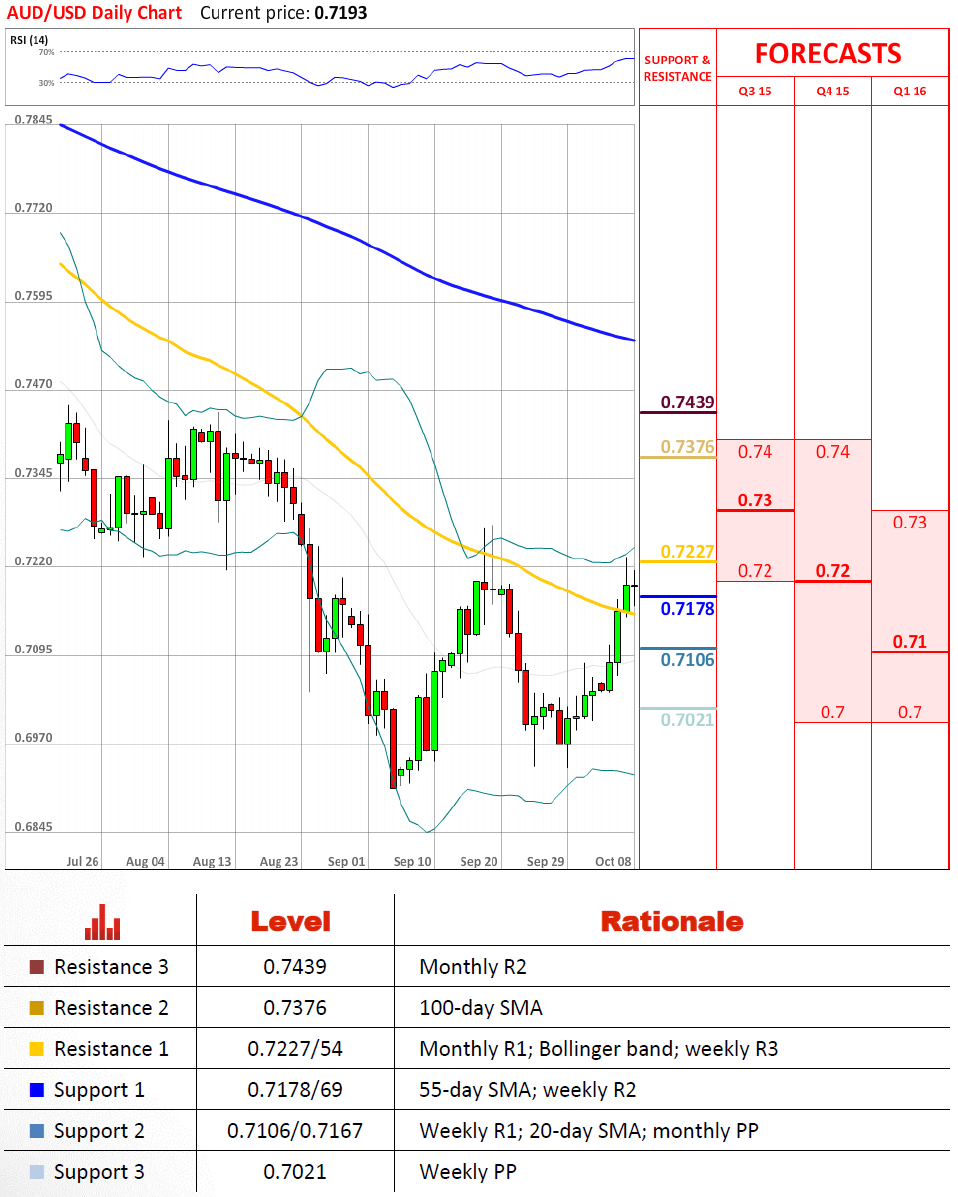Image resolution: width=958 pixels, height=1197 pixels.
Task: Click the Level column header
Action: click(291, 921)
